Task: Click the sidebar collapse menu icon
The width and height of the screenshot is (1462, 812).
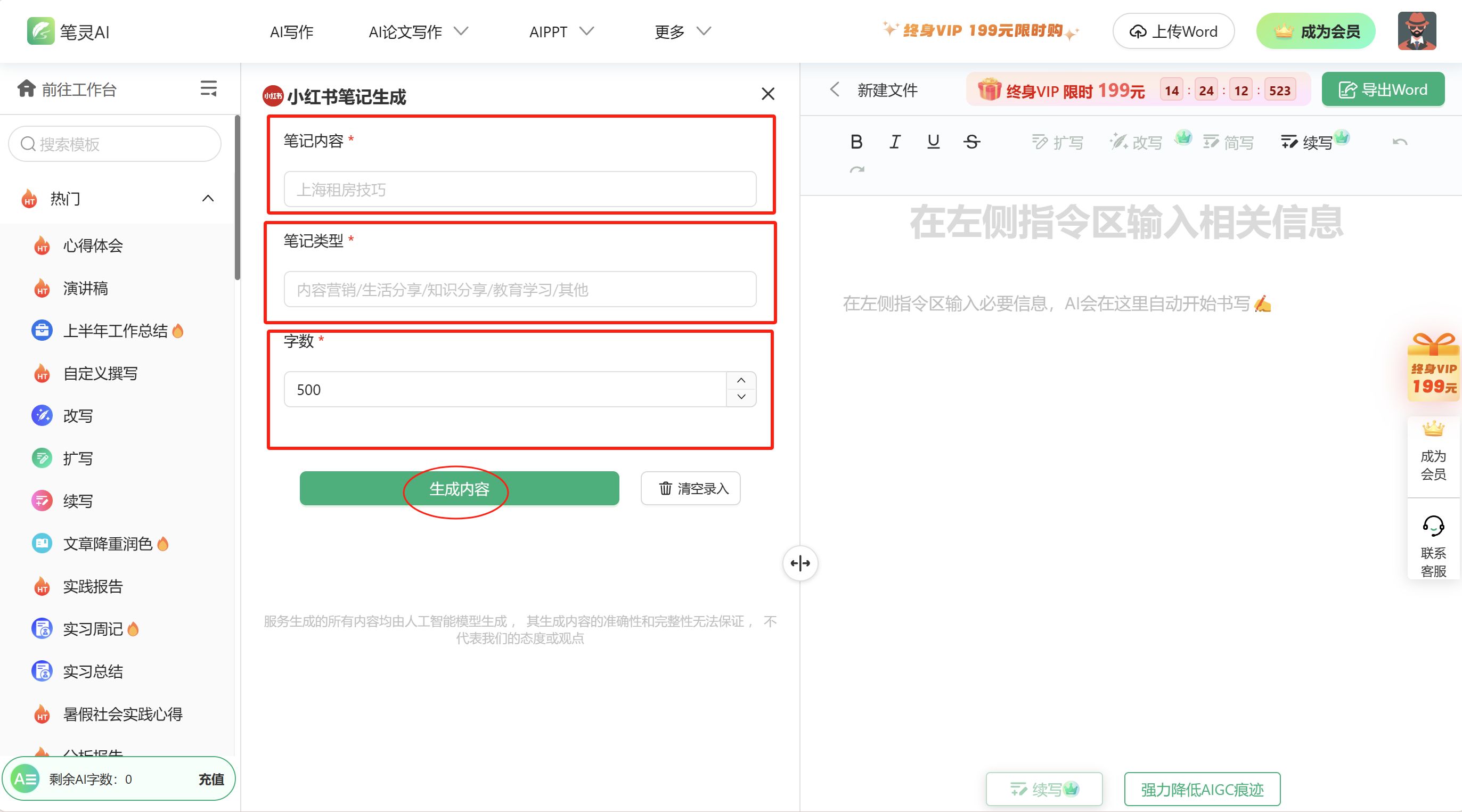Action: click(x=208, y=88)
